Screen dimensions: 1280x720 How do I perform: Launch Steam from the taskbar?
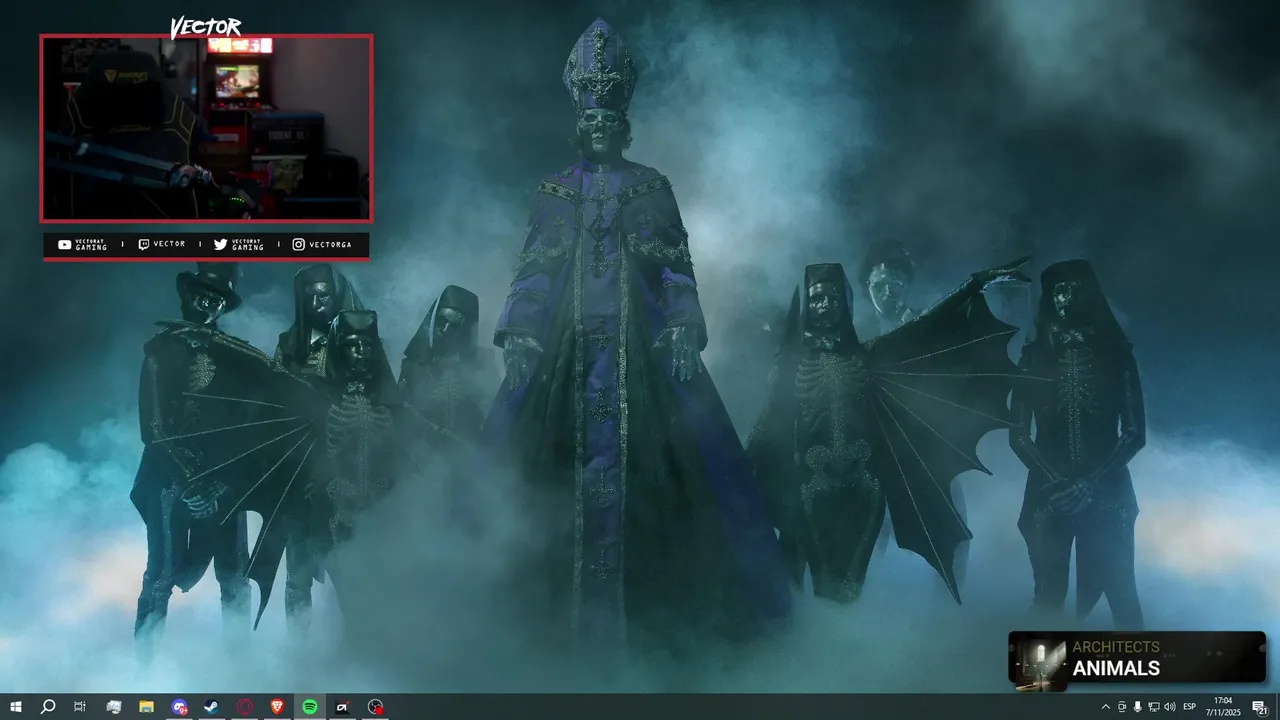coord(212,707)
